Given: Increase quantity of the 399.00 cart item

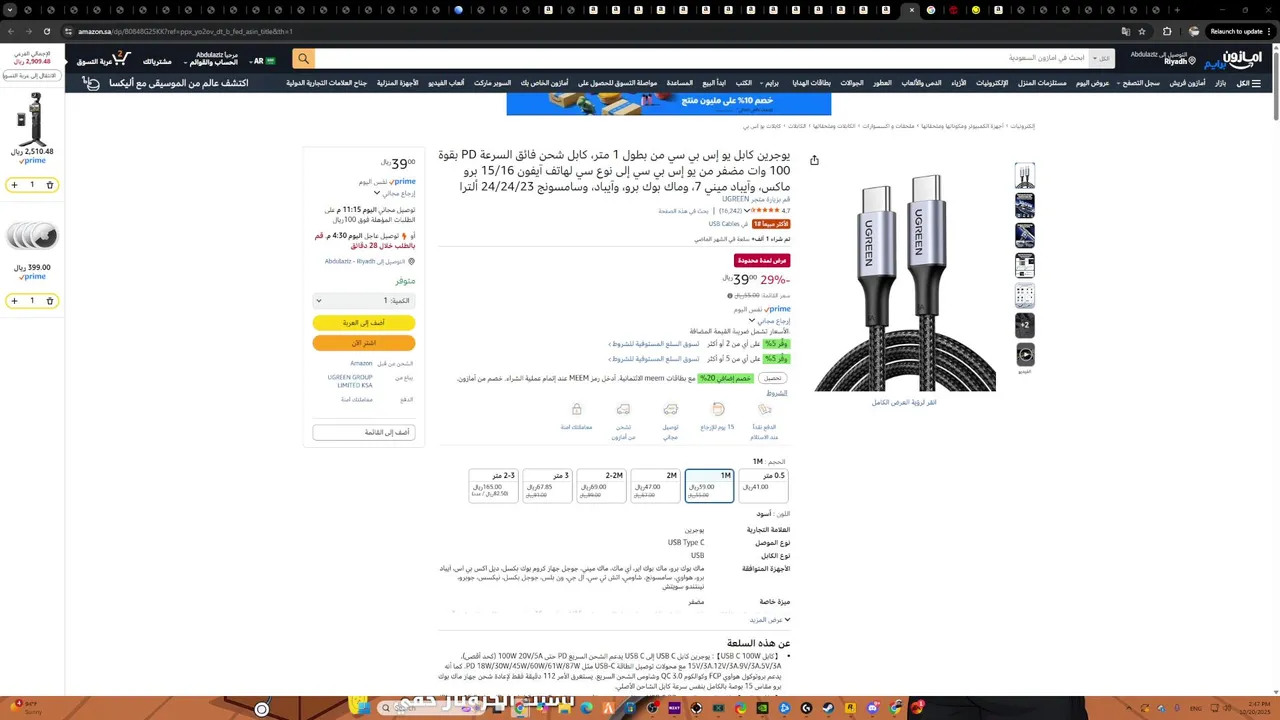Looking at the screenshot, I should pos(14,301).
